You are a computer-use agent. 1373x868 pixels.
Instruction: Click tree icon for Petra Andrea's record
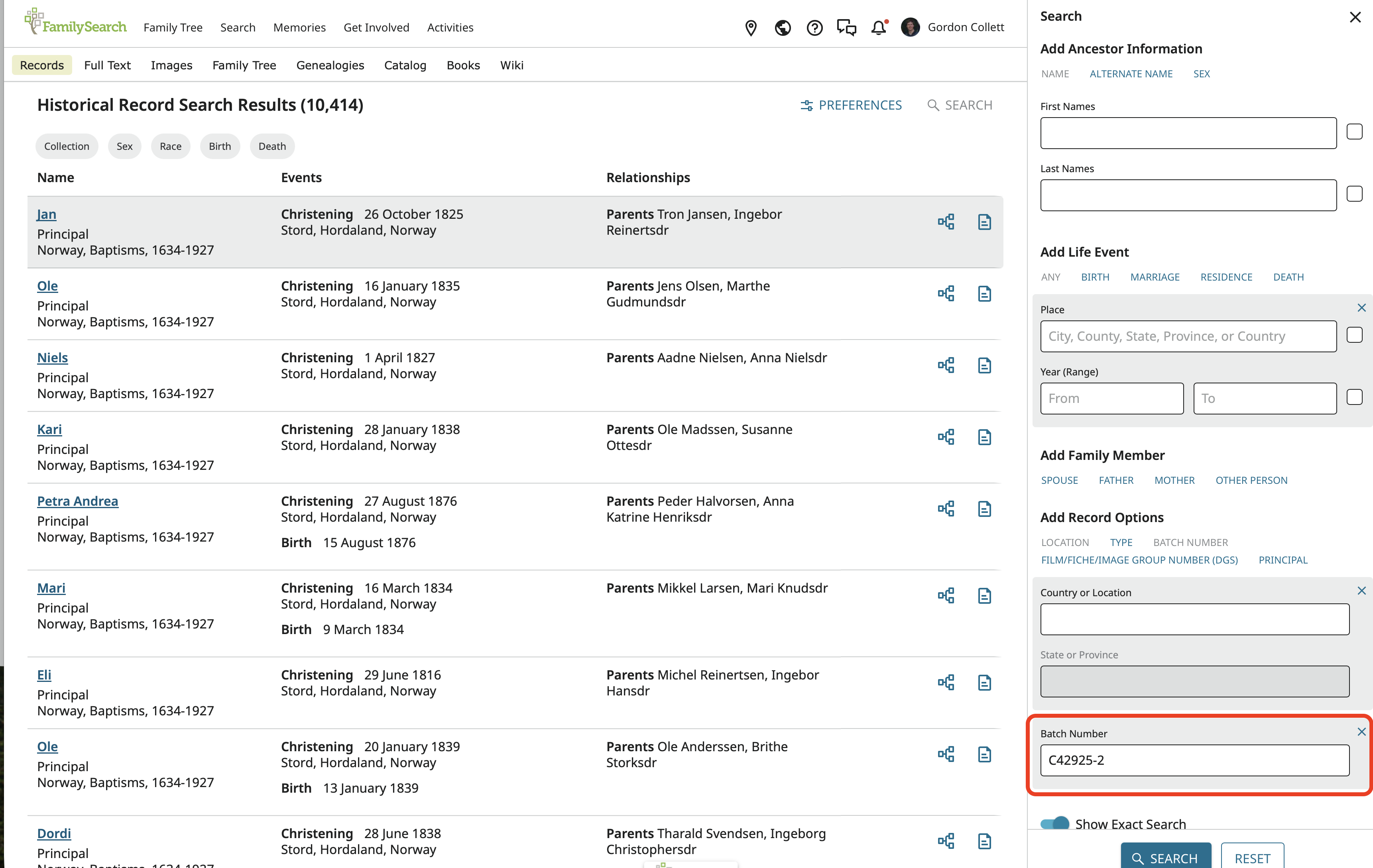pos(946,509)
